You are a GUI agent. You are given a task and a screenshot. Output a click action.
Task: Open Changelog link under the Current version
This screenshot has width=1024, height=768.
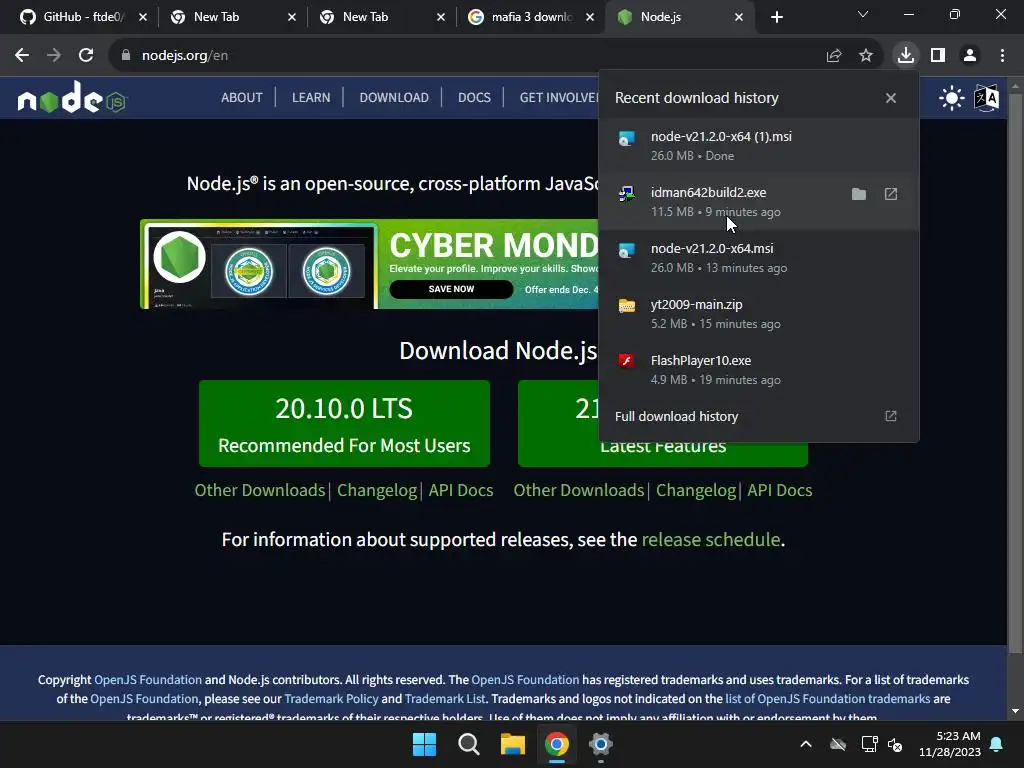(x=696, y=490)
